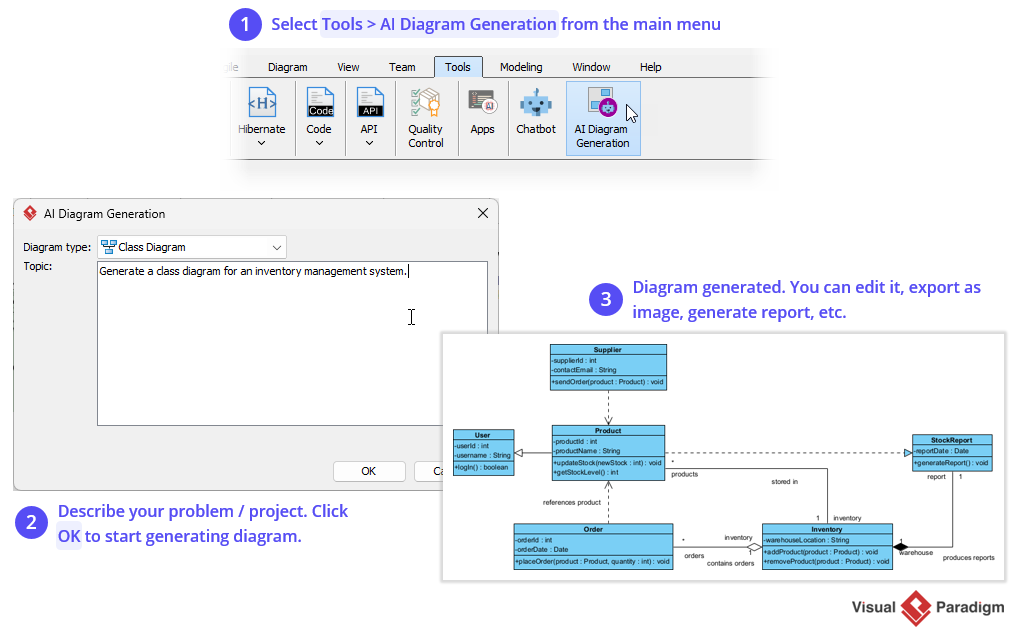Open the Help menu
Viewport: 1017px width, 639px height.
(x=650, y=67)
